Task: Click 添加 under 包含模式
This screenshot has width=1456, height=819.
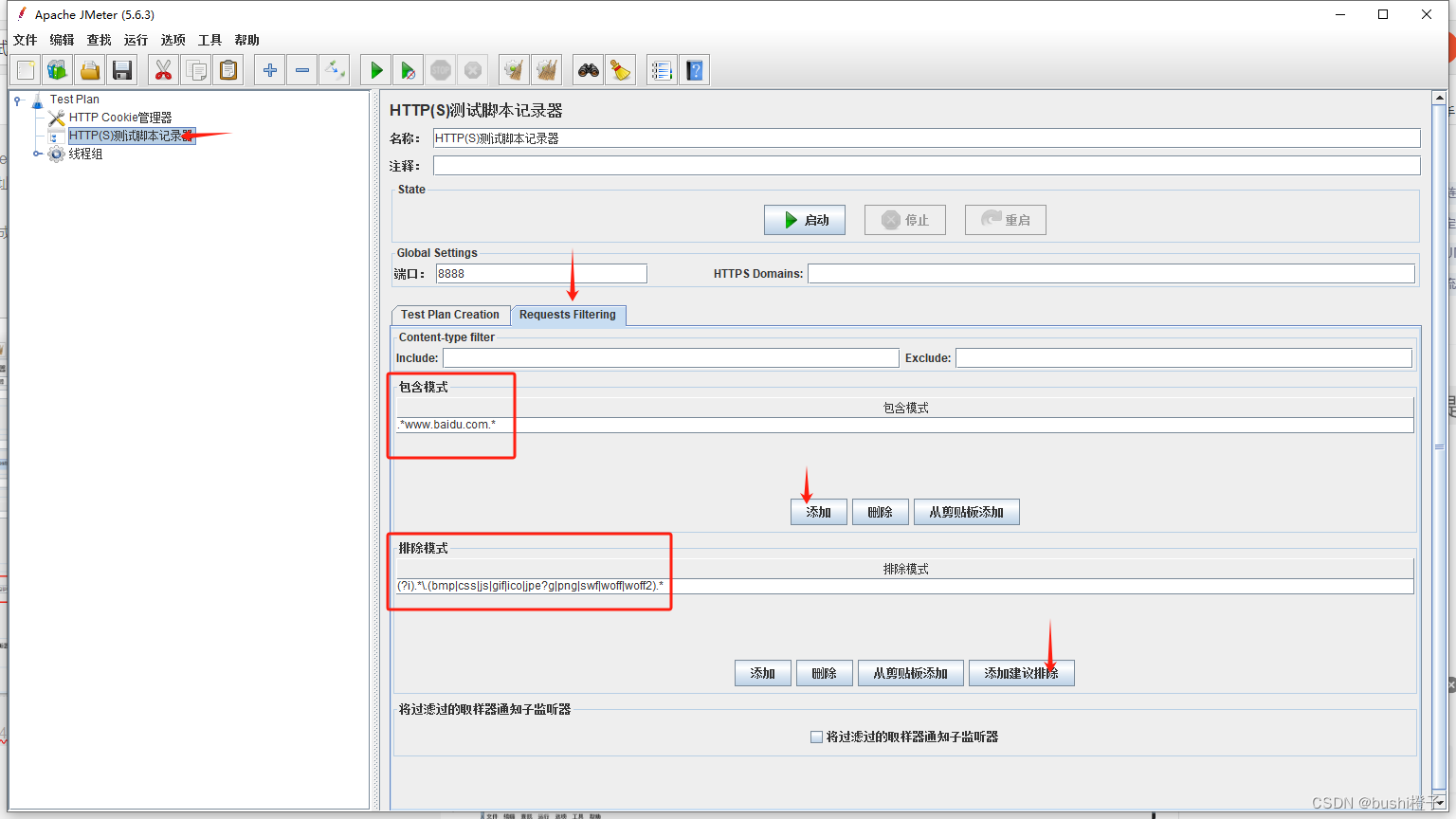Action: [x=819, y=512]
